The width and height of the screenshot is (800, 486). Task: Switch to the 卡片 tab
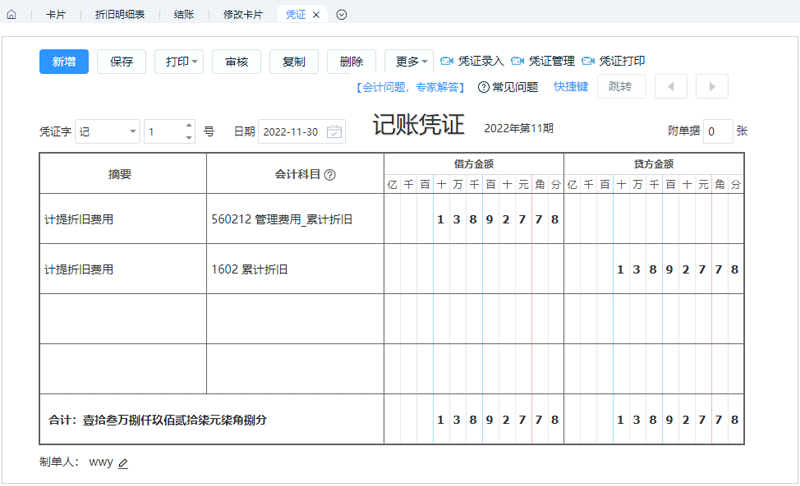[56, 15]
